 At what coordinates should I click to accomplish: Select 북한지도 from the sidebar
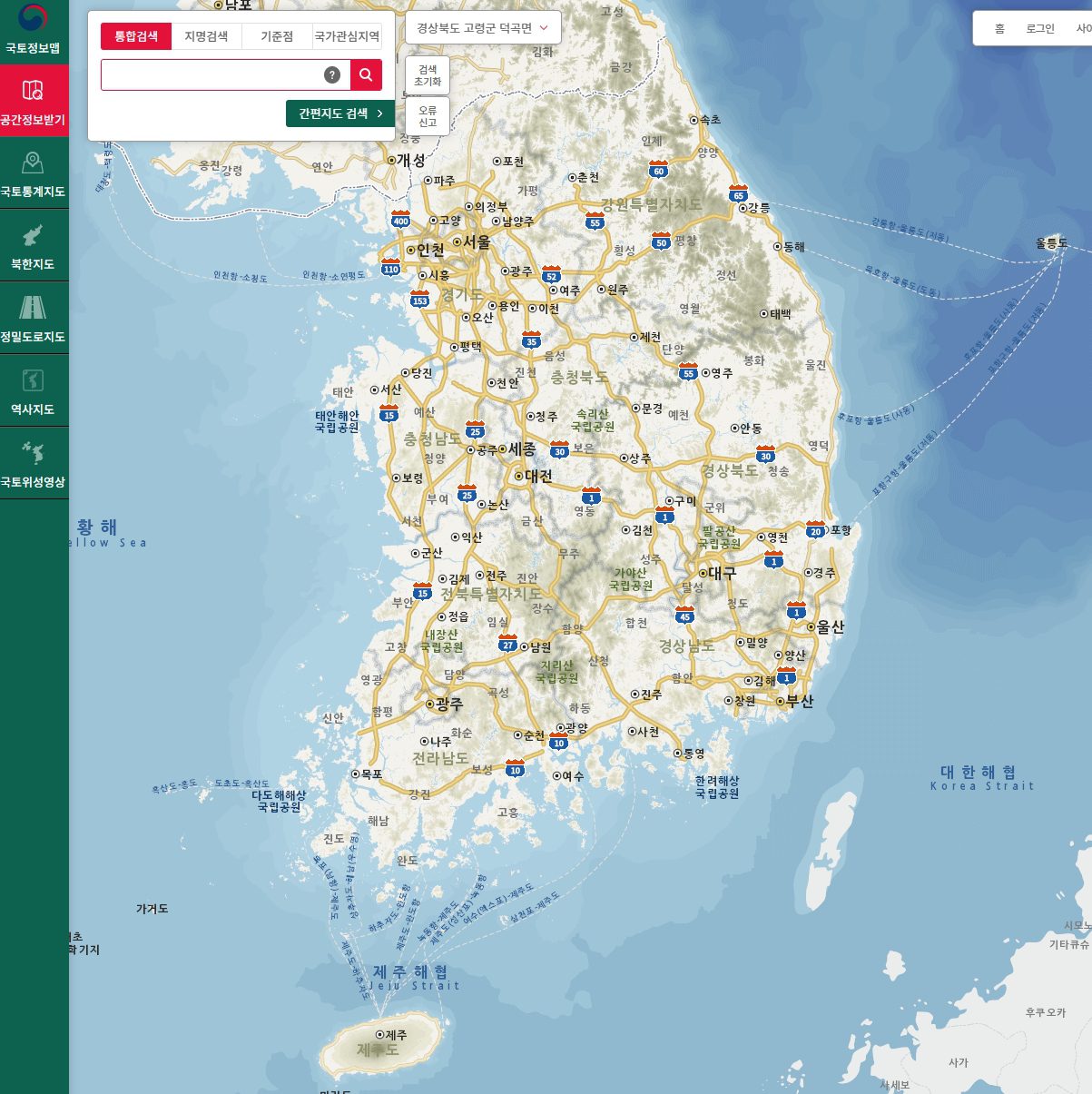coord(34,246)
